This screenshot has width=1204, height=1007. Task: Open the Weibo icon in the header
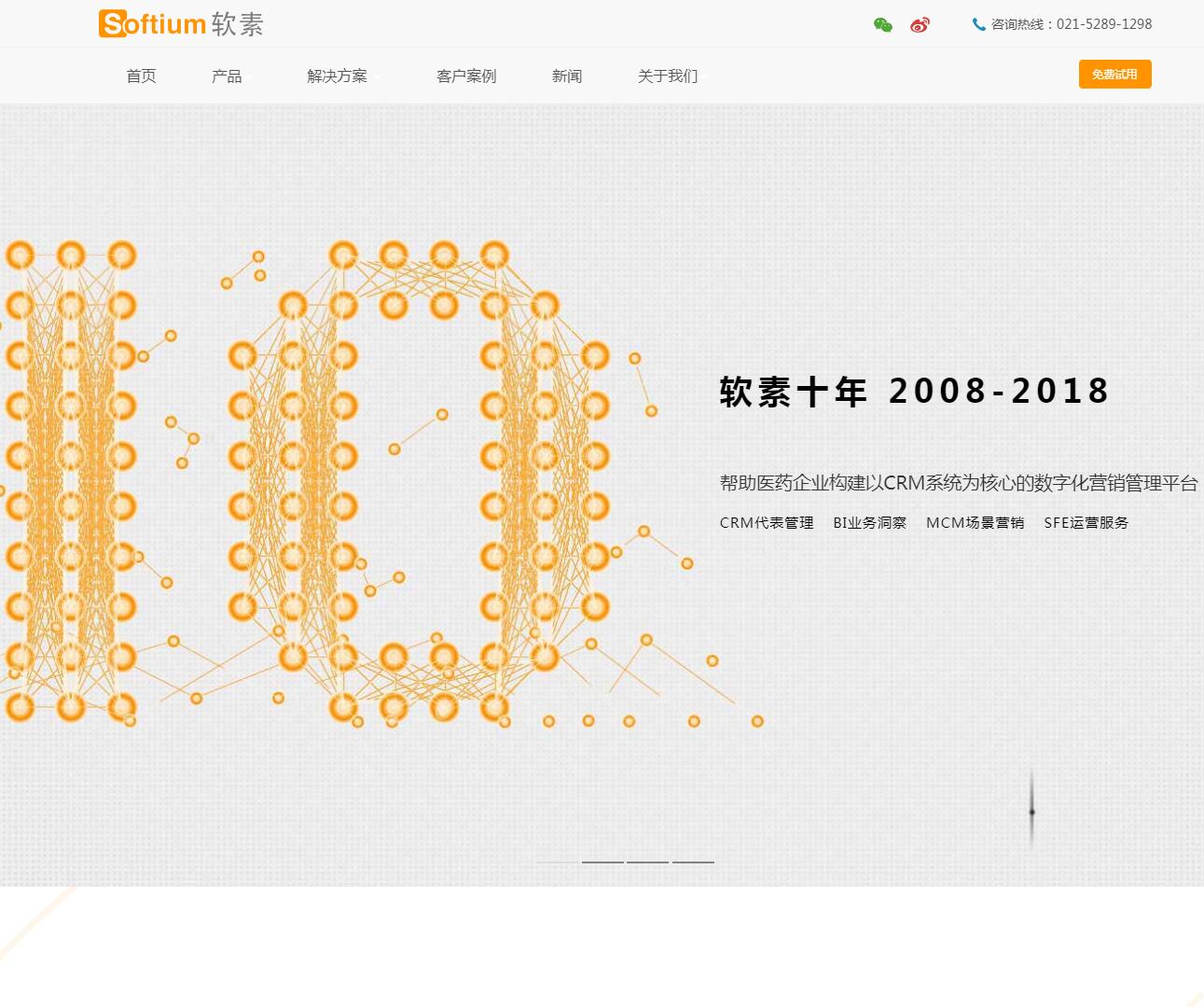920,25
